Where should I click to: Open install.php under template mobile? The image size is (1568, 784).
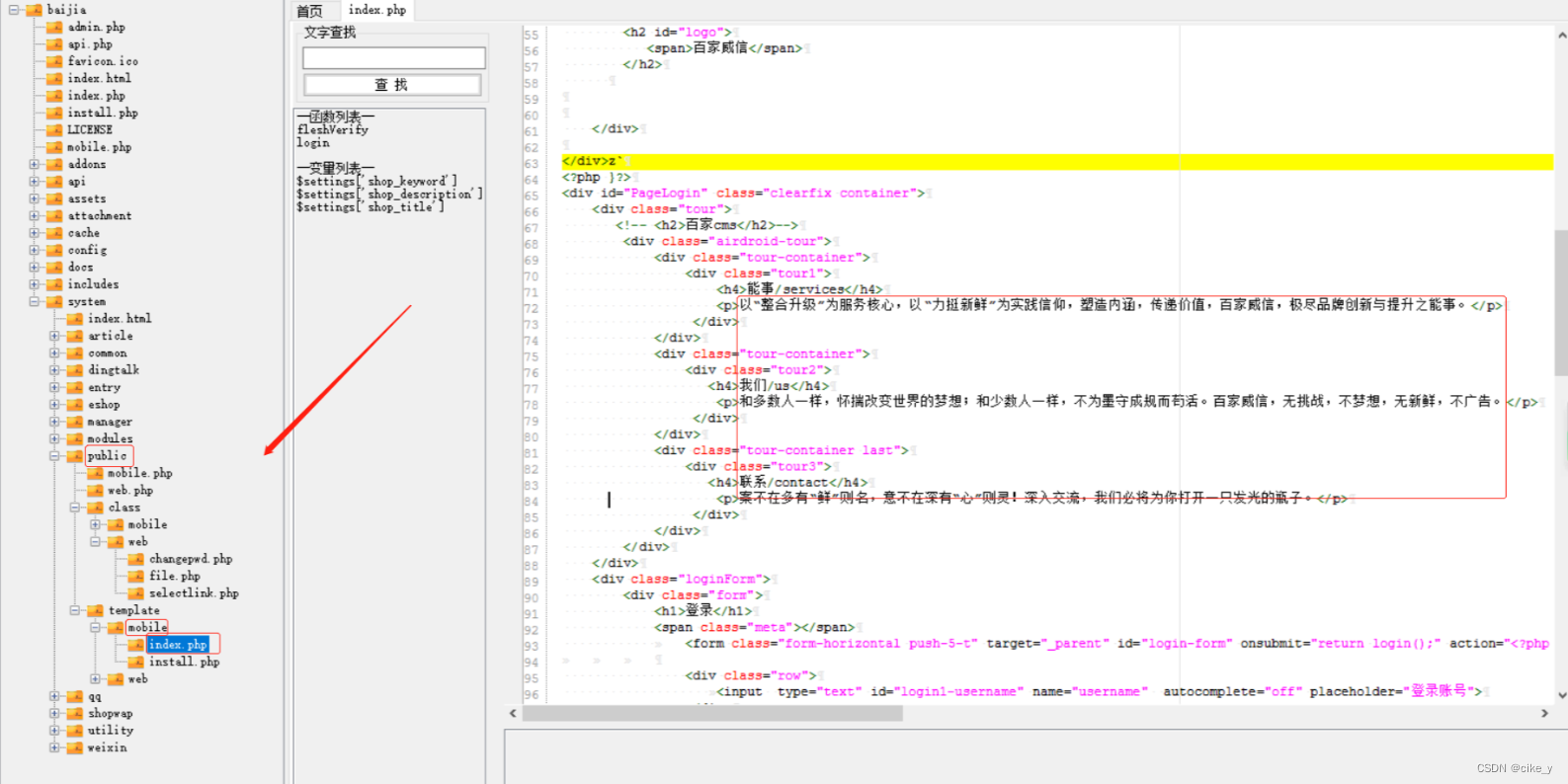tap(184, 662)
